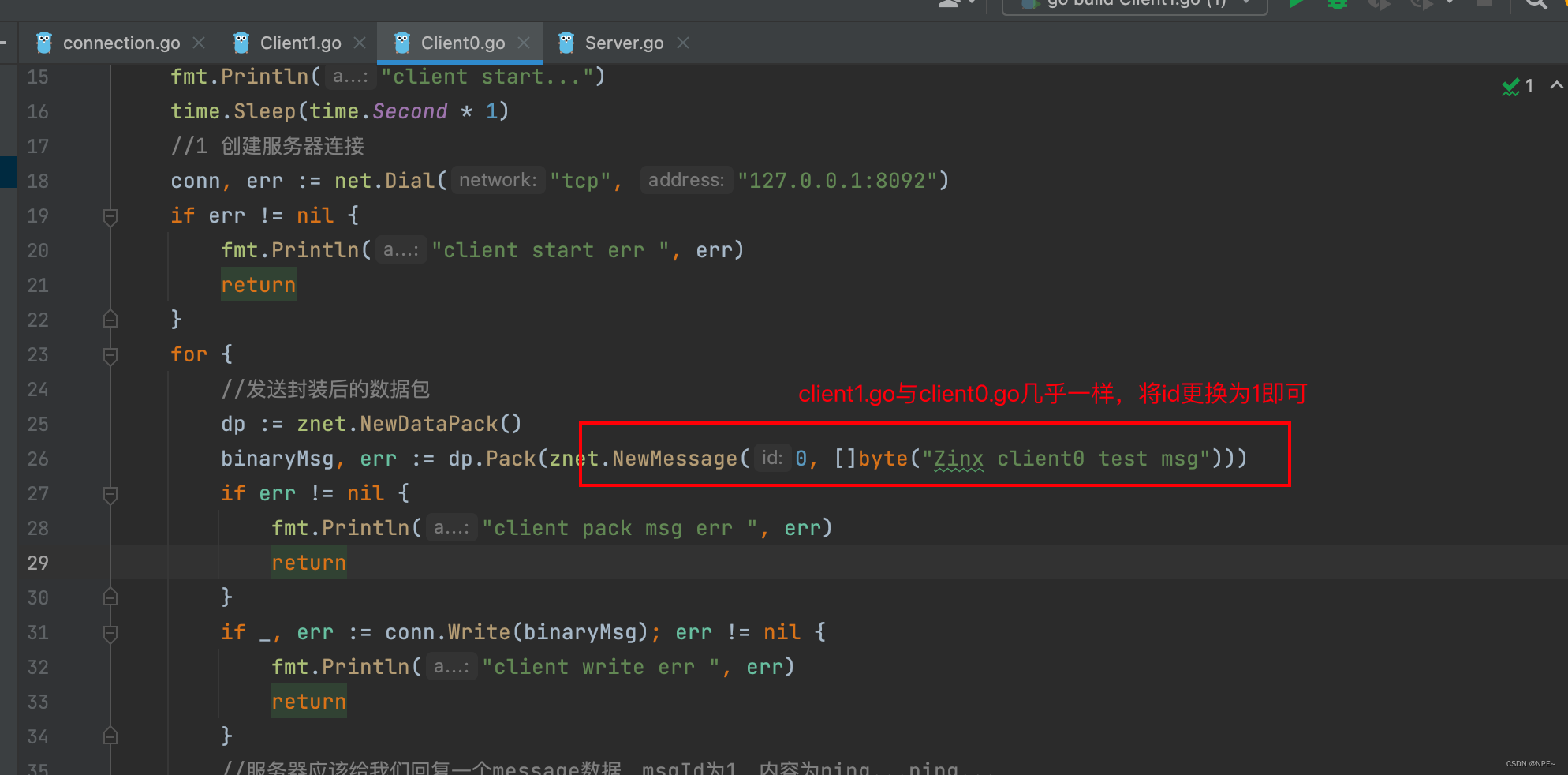The image size is (1568, 775).
Task: Open the inspections widget showing 1 typo
Action: coord(1518,86)
